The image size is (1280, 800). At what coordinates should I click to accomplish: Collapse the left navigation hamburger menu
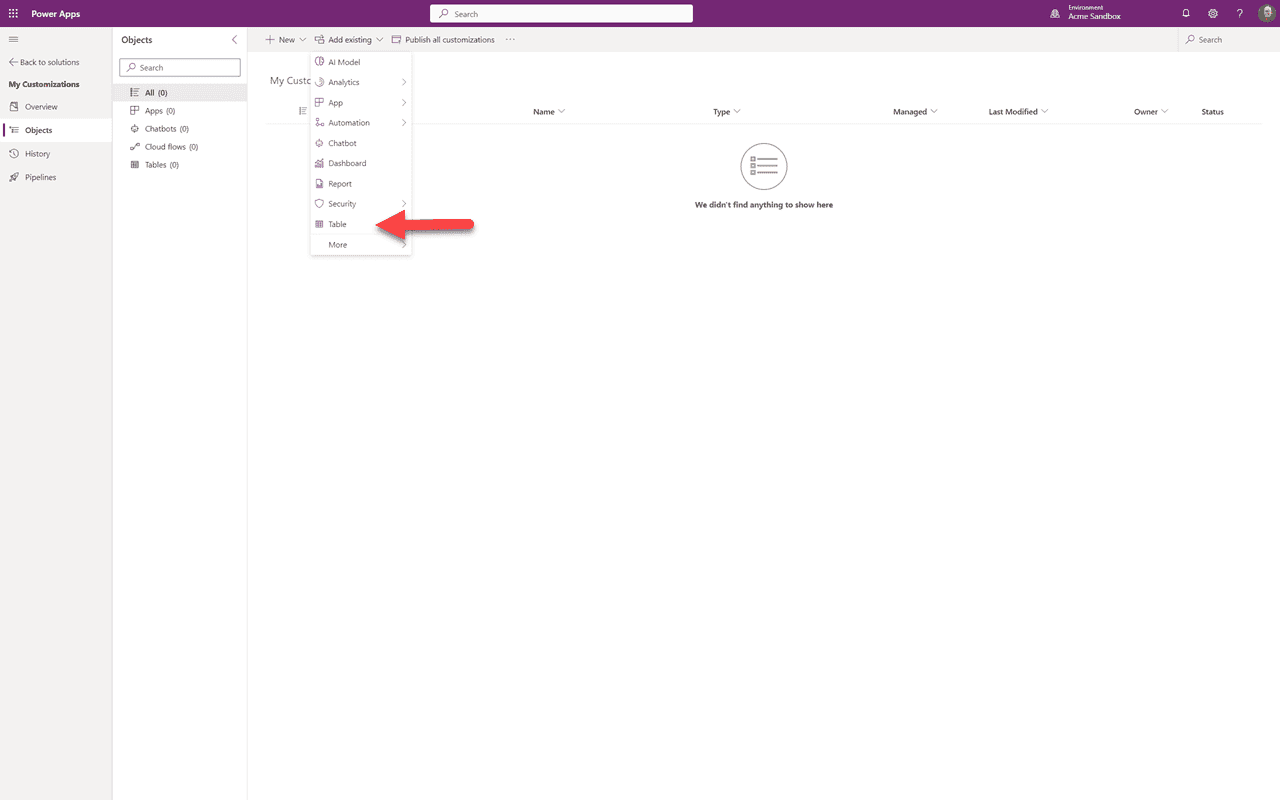(x=13, y=39)
